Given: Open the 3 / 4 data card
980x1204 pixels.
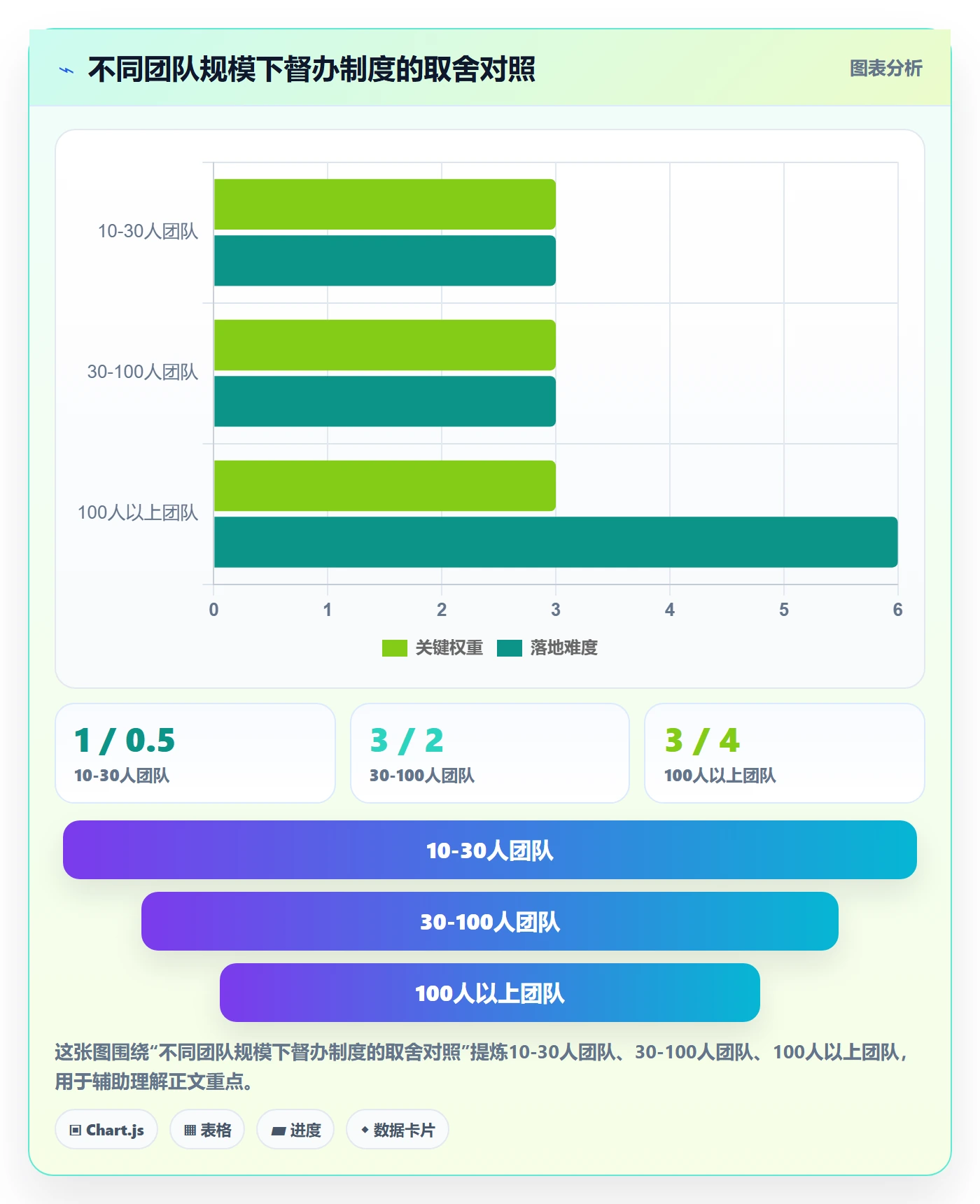Looking at the screenshot, I should 785,753.
